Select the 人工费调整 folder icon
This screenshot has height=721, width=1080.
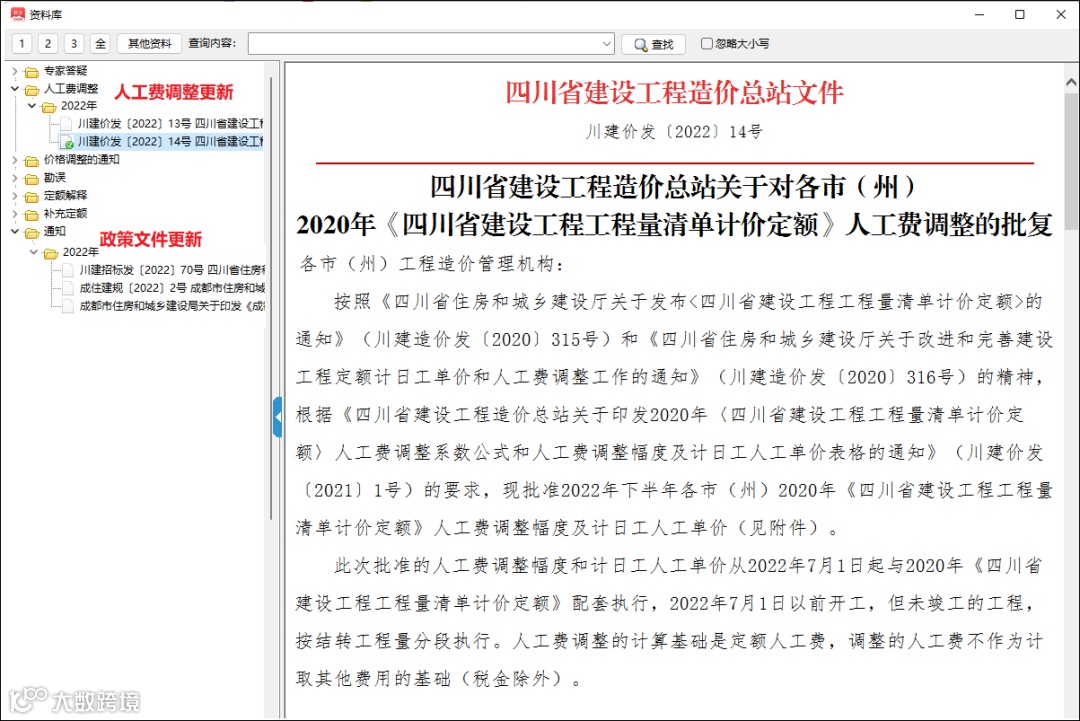click(x=31, y=90)
